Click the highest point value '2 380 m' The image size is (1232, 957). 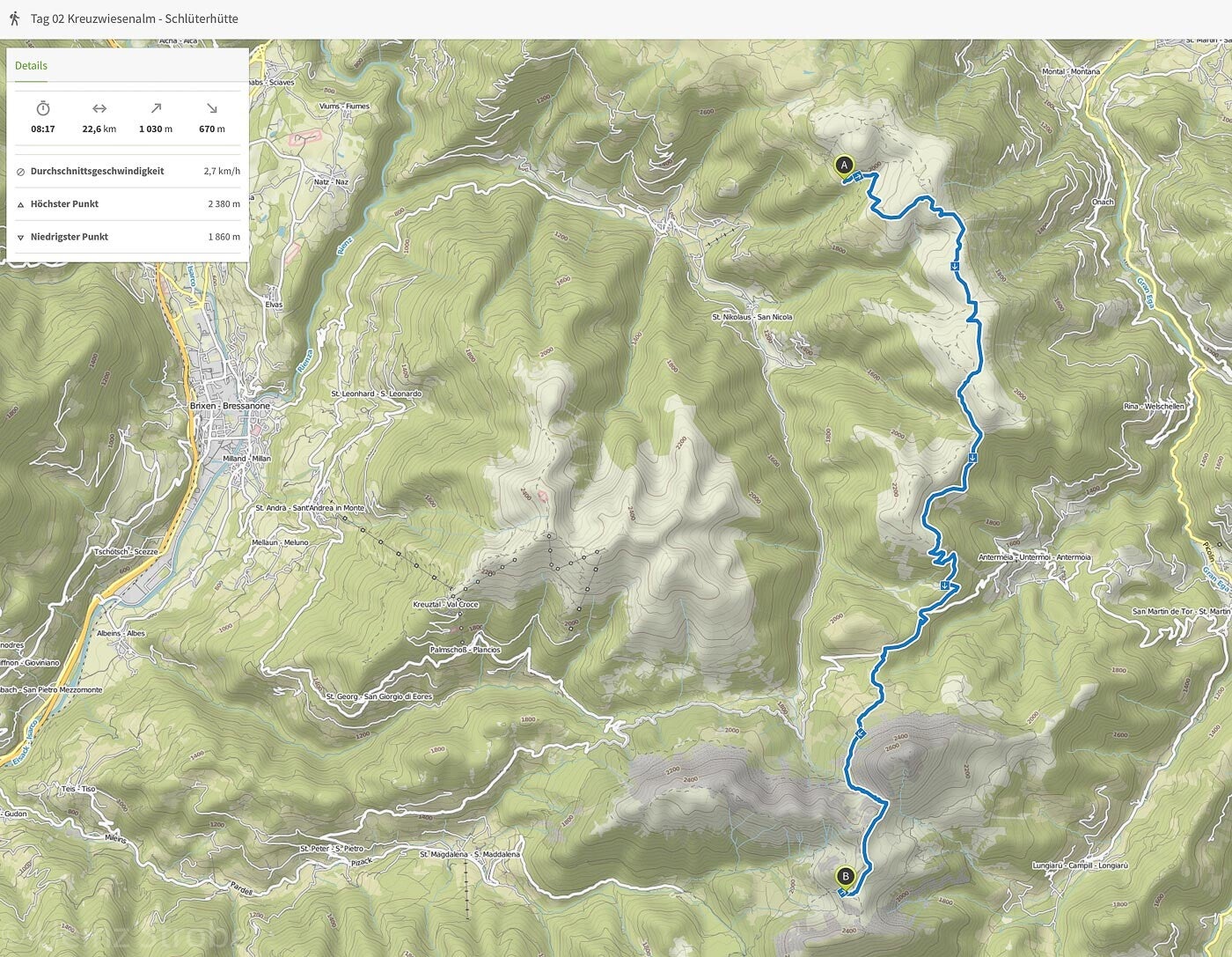(x=224, y=203)
